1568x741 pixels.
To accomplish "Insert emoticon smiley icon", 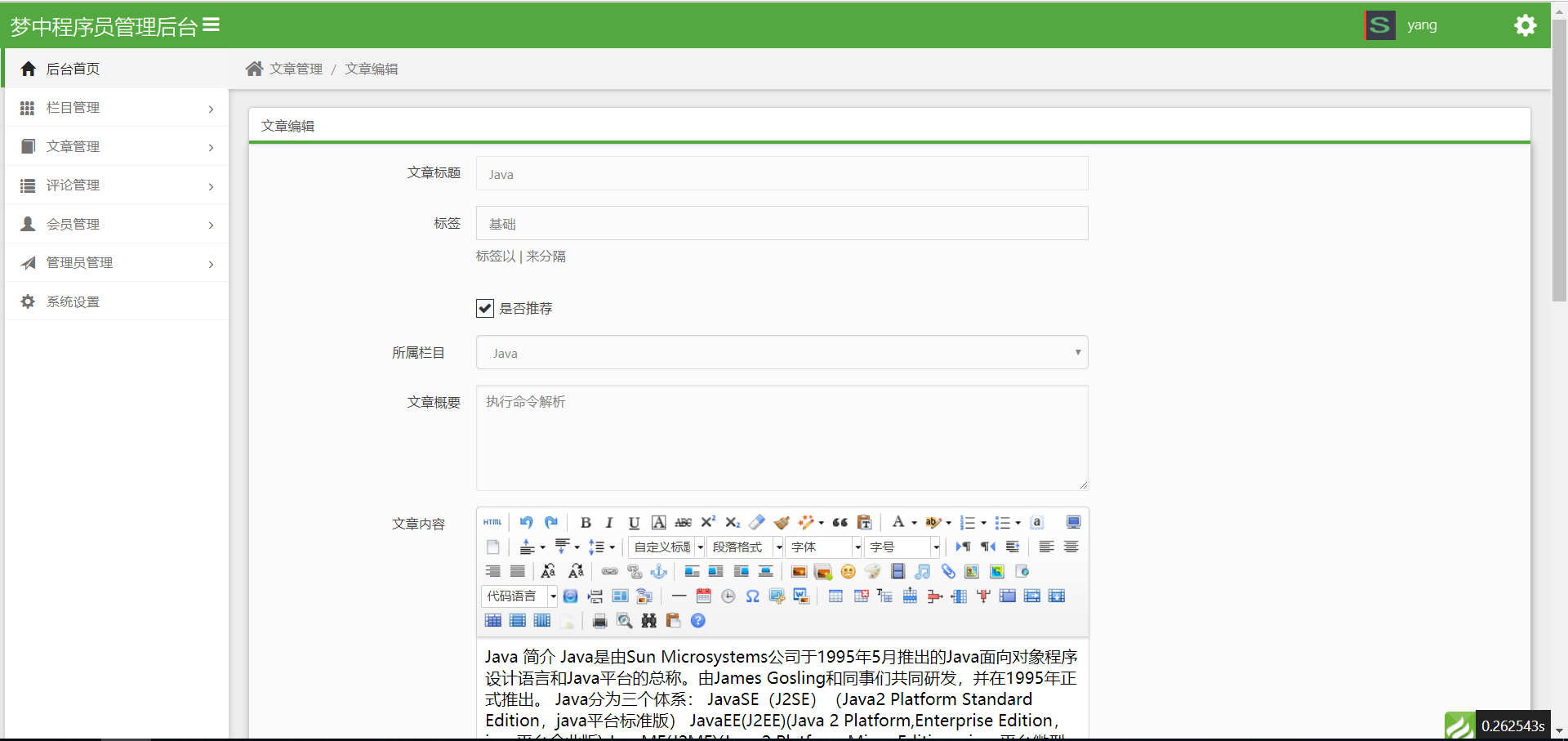I will coord(849,571).
